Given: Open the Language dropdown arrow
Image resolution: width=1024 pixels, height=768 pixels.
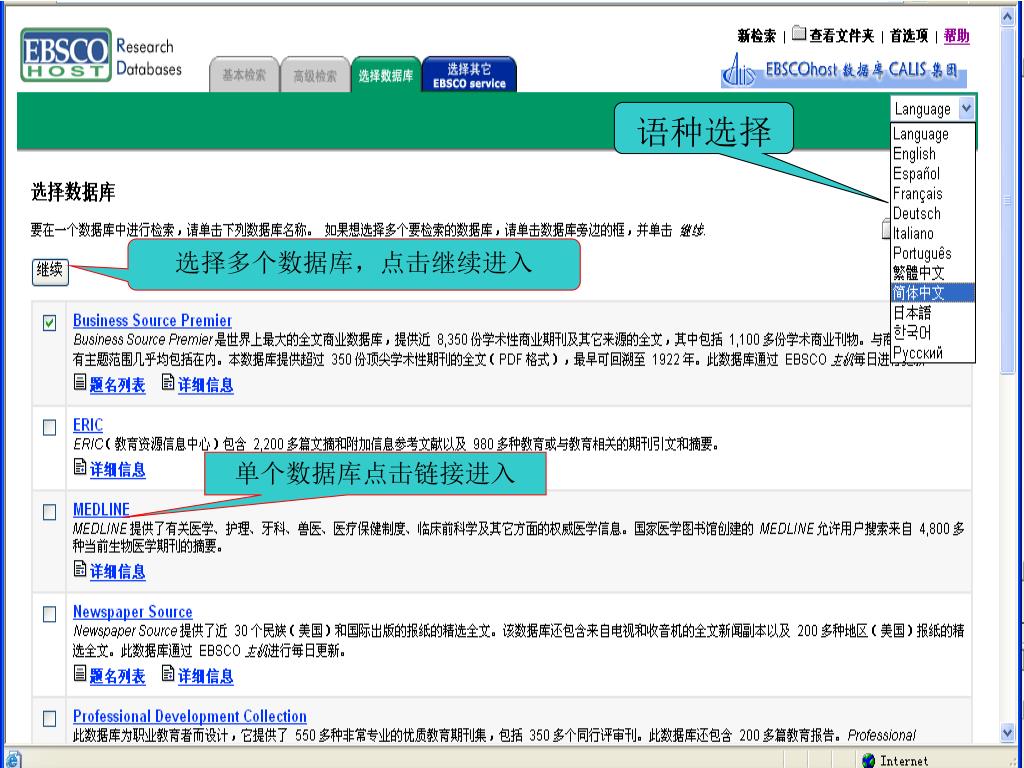Looking at the screenshot, I should (967, 108).
